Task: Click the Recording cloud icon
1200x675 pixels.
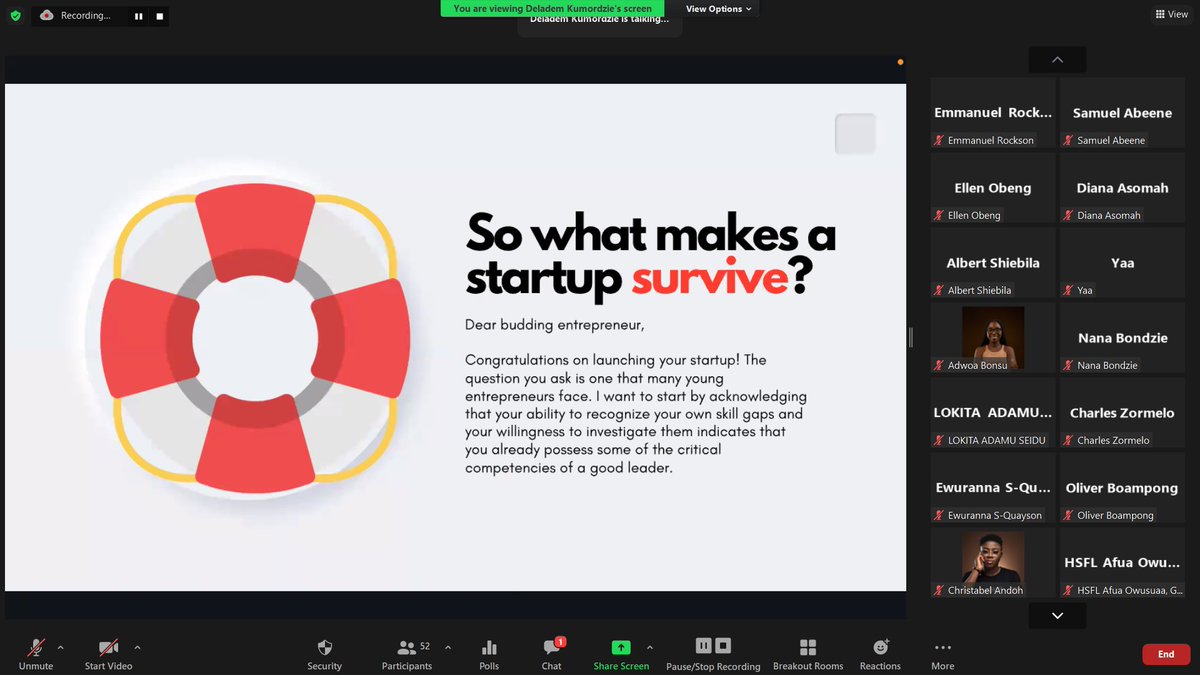Action: [x=47, y=16]
